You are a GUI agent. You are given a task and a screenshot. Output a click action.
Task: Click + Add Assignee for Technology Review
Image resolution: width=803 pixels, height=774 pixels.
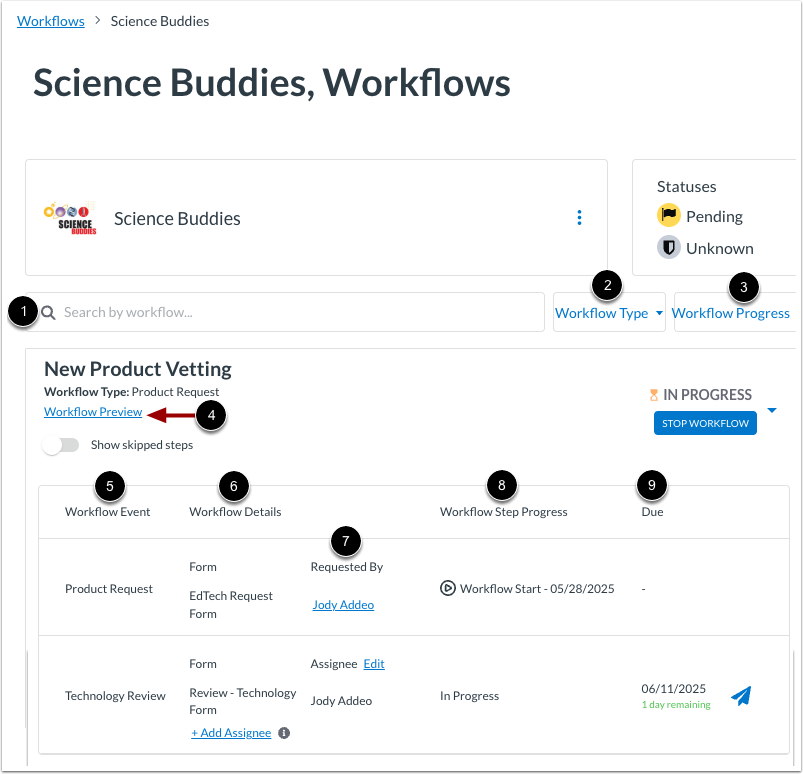click(231, 732)
